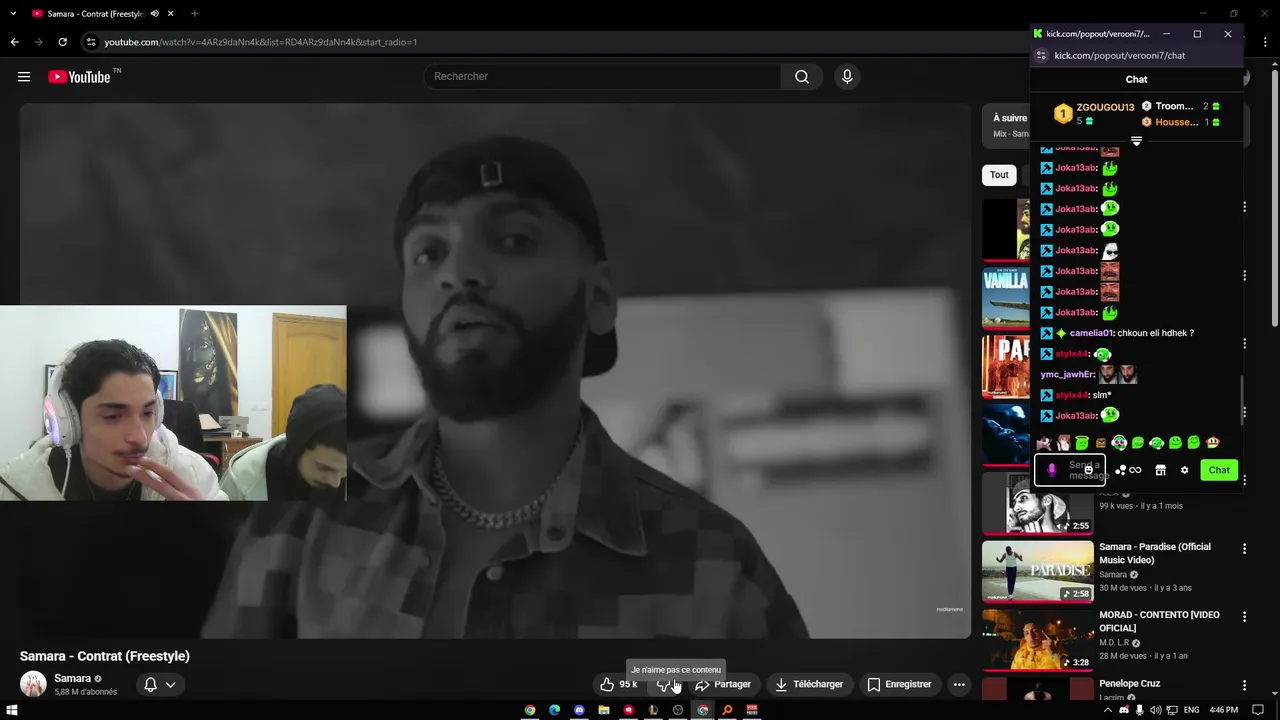Open options menu for Penelope Cruz
The width and height of the screenshot is (1280, 720).
point(1244,685)
